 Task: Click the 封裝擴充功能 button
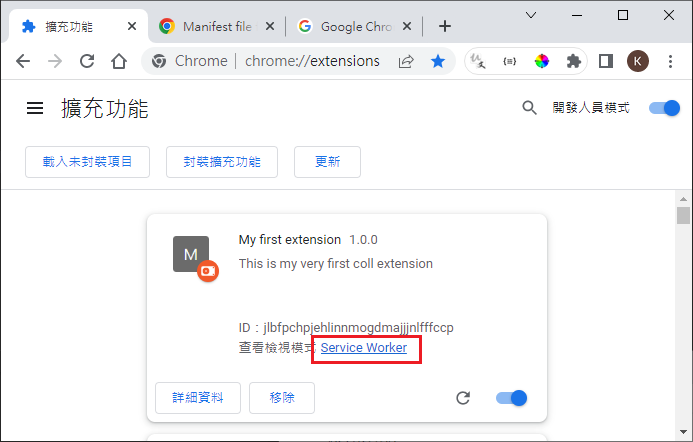tap(221, 161)
